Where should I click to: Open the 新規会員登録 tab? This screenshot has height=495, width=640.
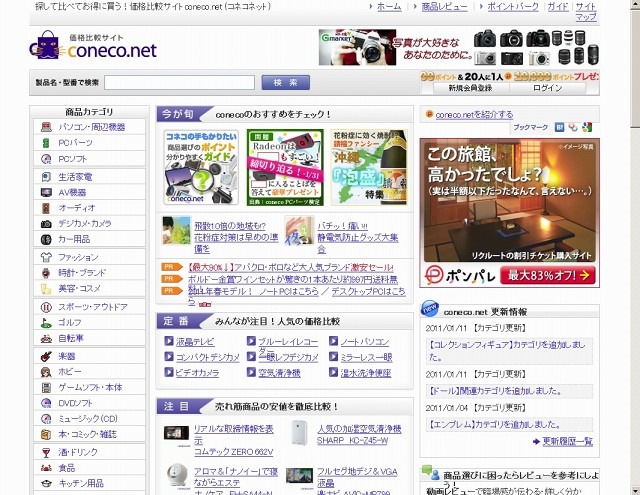click(470, 88)
